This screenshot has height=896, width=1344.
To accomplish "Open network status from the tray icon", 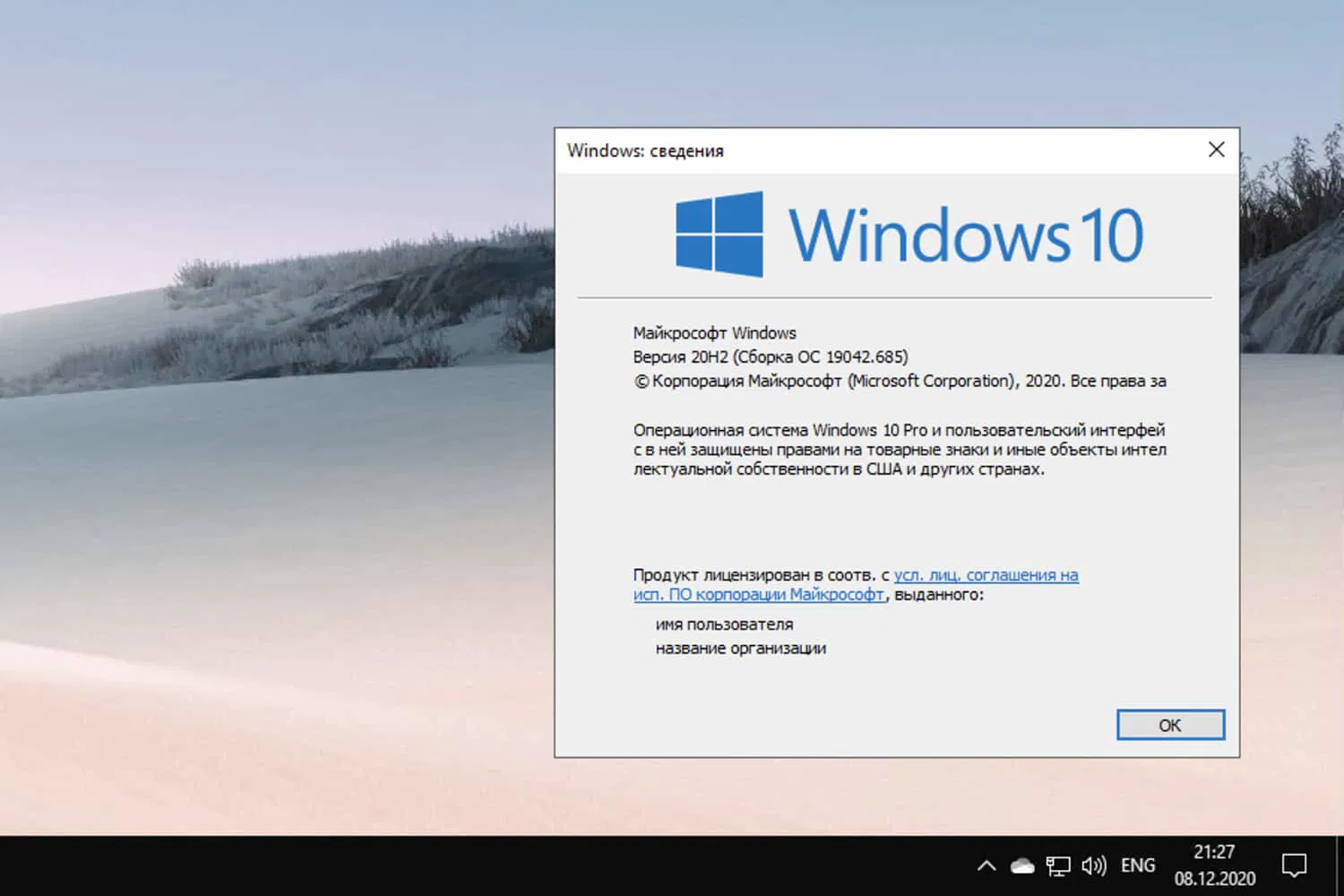I will (1057, 865).
